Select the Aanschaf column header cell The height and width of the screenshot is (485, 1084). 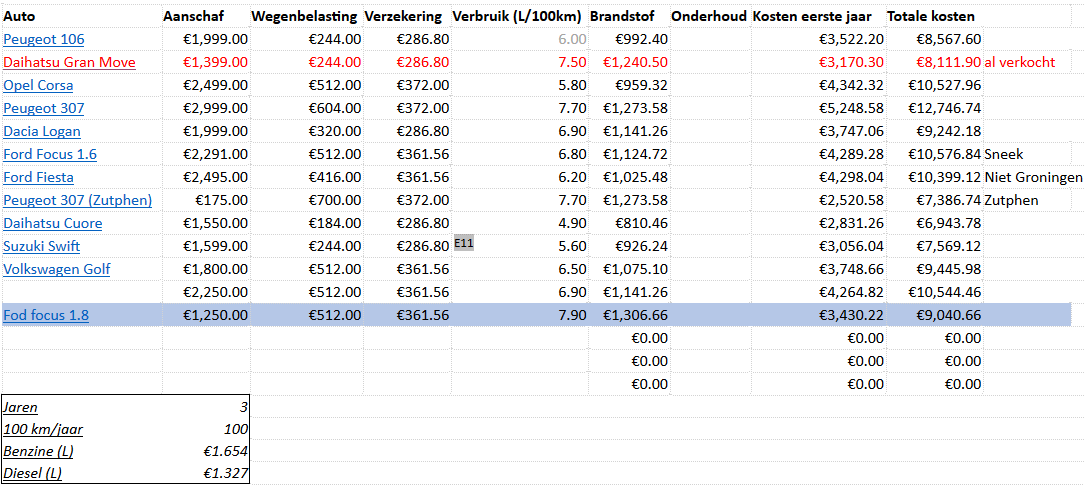pos(192,16)
